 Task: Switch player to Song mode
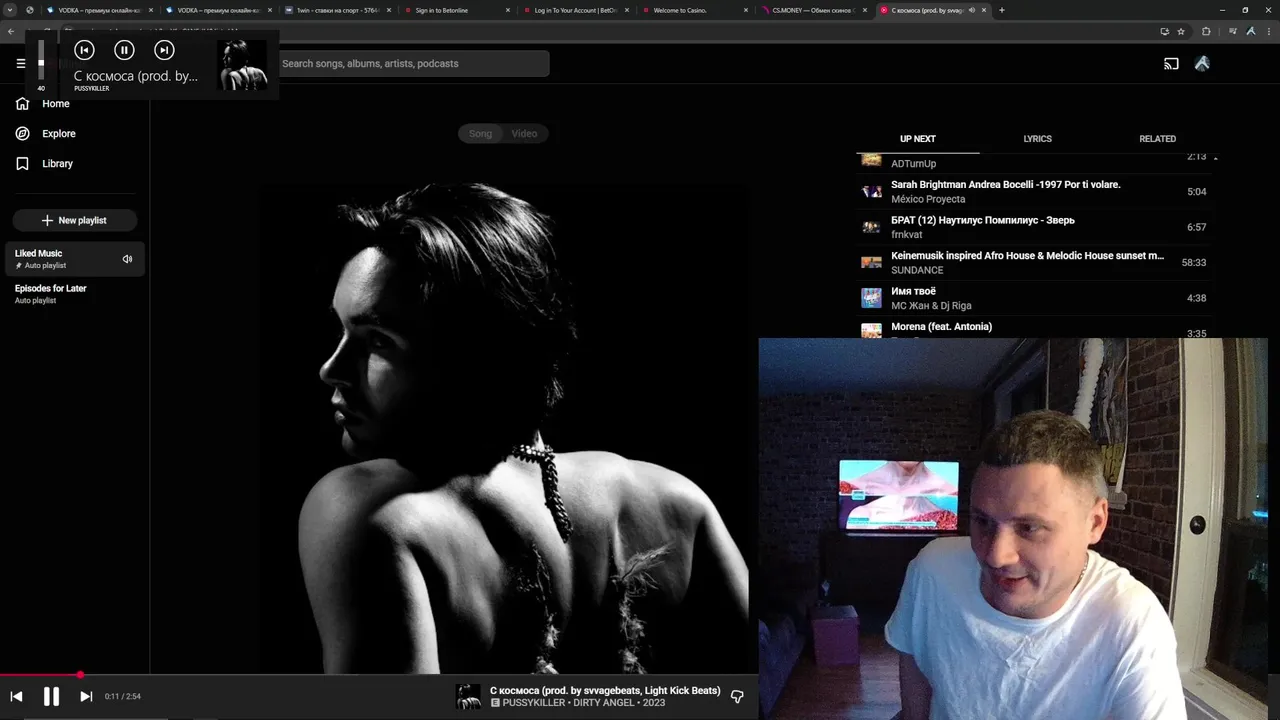pos(480,134)
